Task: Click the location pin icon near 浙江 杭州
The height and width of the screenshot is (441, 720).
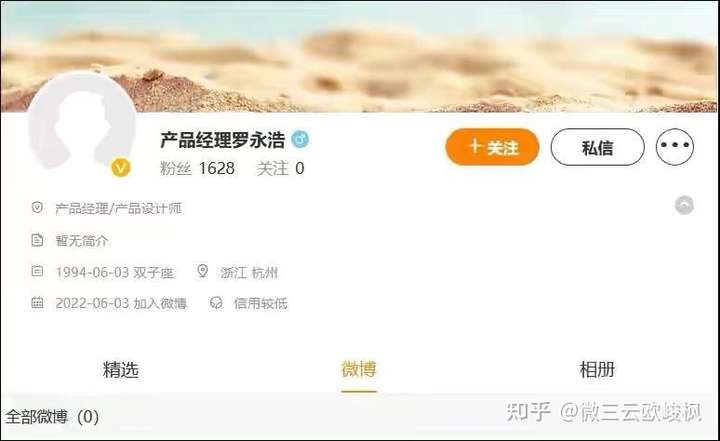Action: coord(202,271)
